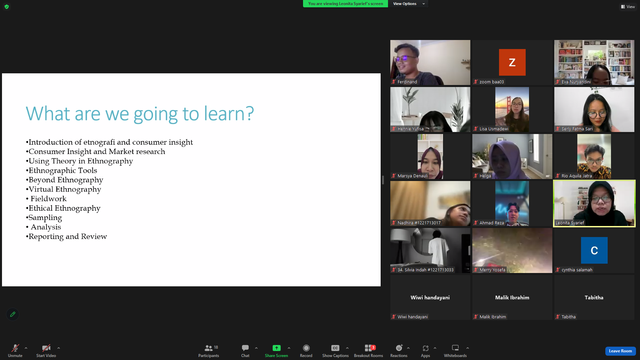Click 'Virtual Ethnography' bullet
Viewport: 640px width, 360px height.
tap(64, 189)
